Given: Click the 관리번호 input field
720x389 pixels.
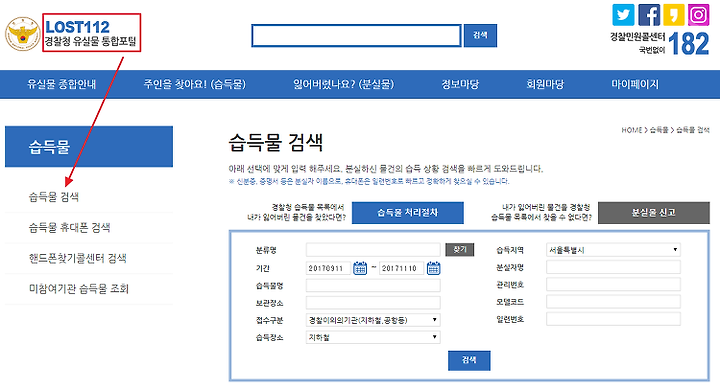Looking at the screenshot, I should tap(613, 284).
